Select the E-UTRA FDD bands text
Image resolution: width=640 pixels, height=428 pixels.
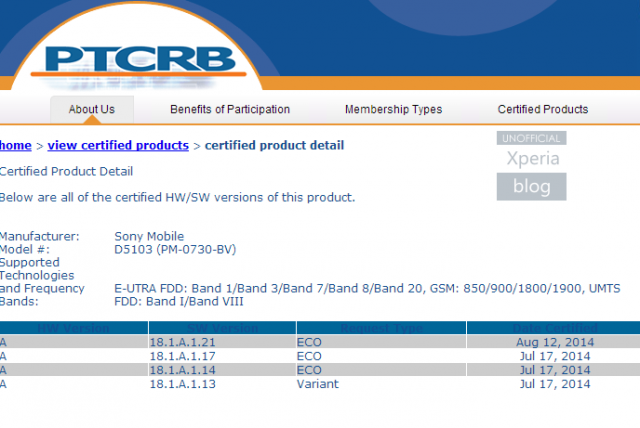[x=367, y=295]
